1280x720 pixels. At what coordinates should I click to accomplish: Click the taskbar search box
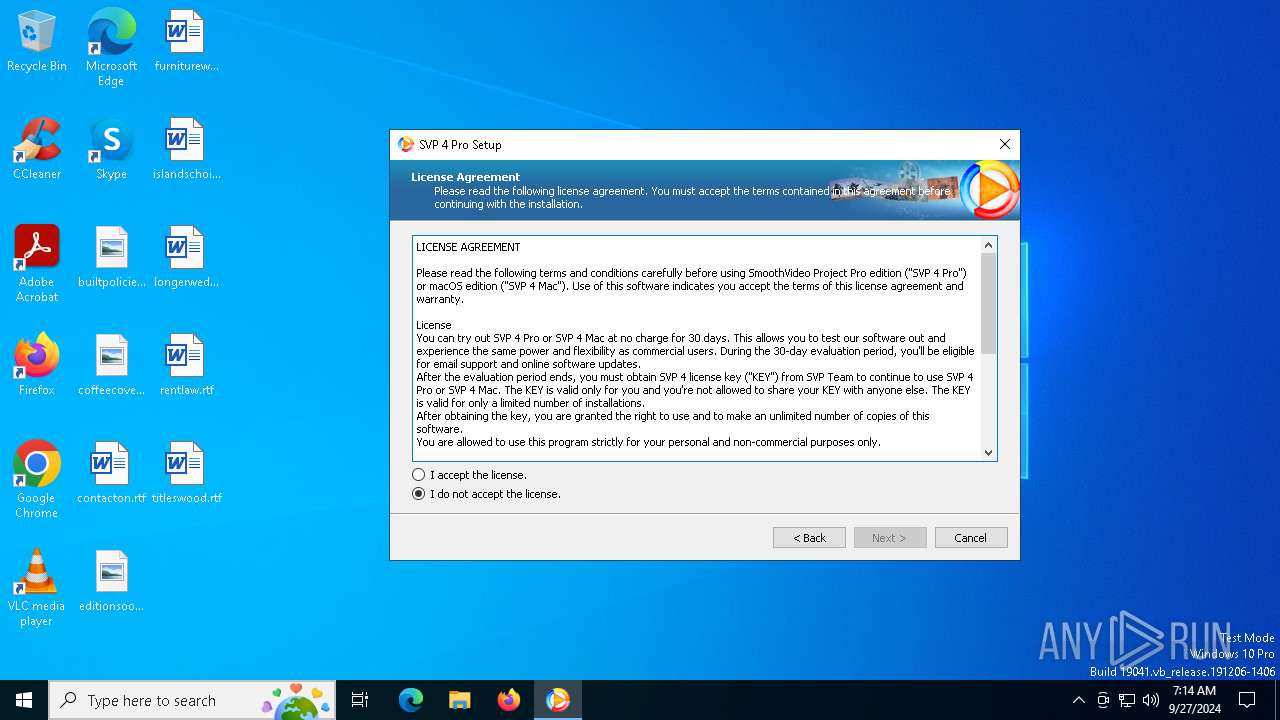tap(192, 700)
